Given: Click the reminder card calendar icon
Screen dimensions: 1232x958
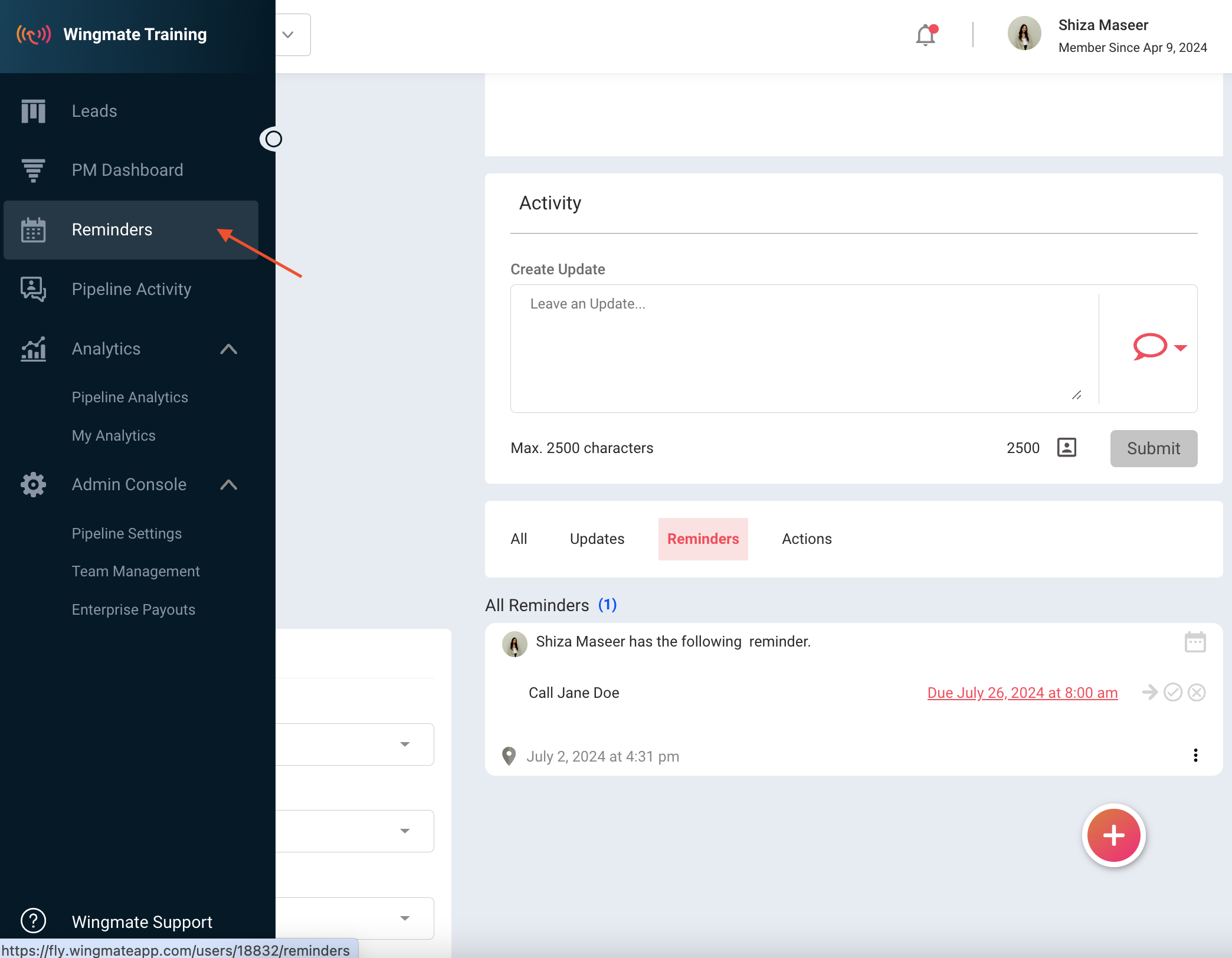Looking at the screenshot, I should pyautogui.click(x=1195, y=642).
